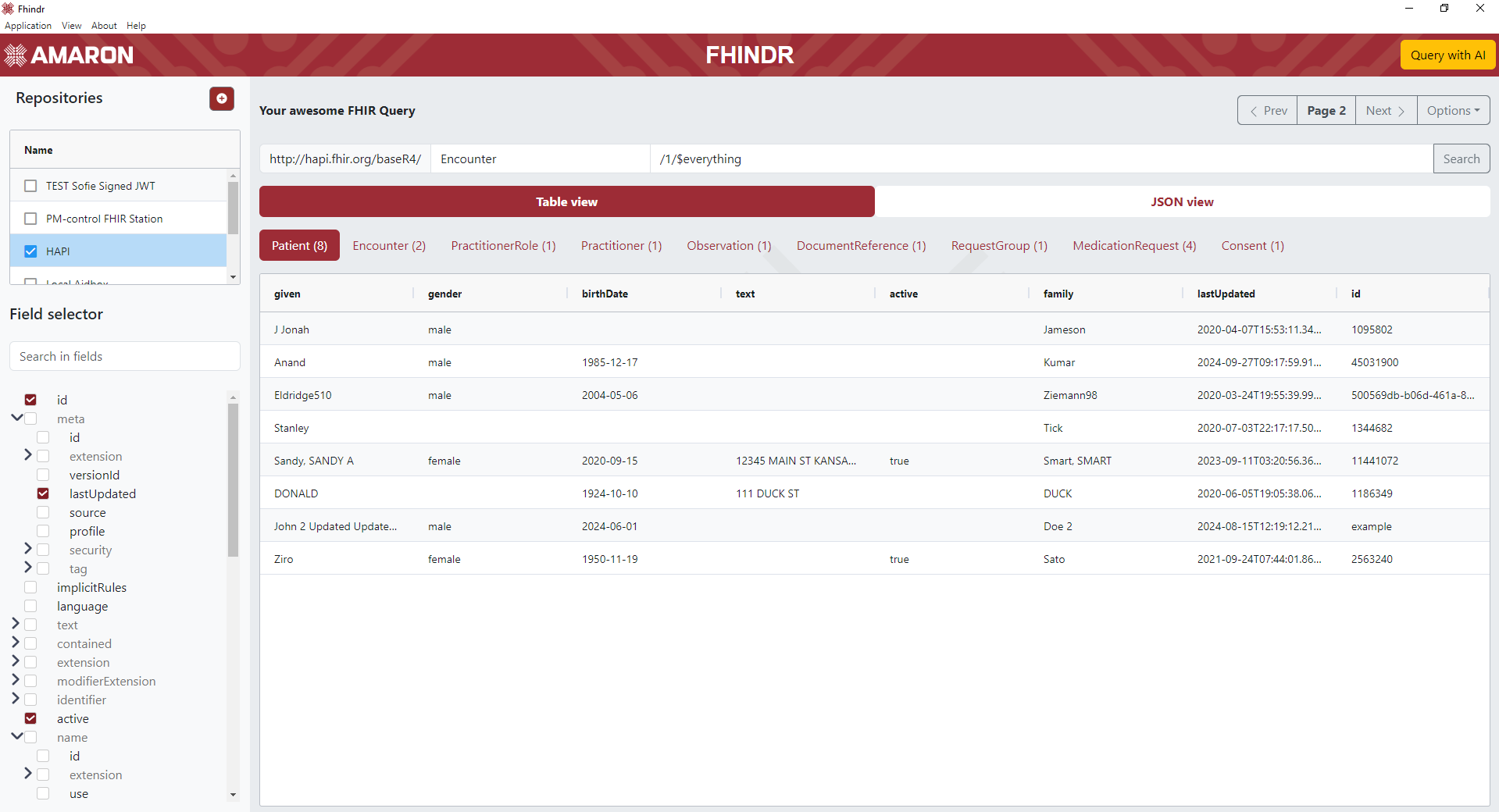The image size is (1499, 812).
Task: Uncheck the top-level id field checkbox
Action: pyautogui.click(x=30, y=400)
